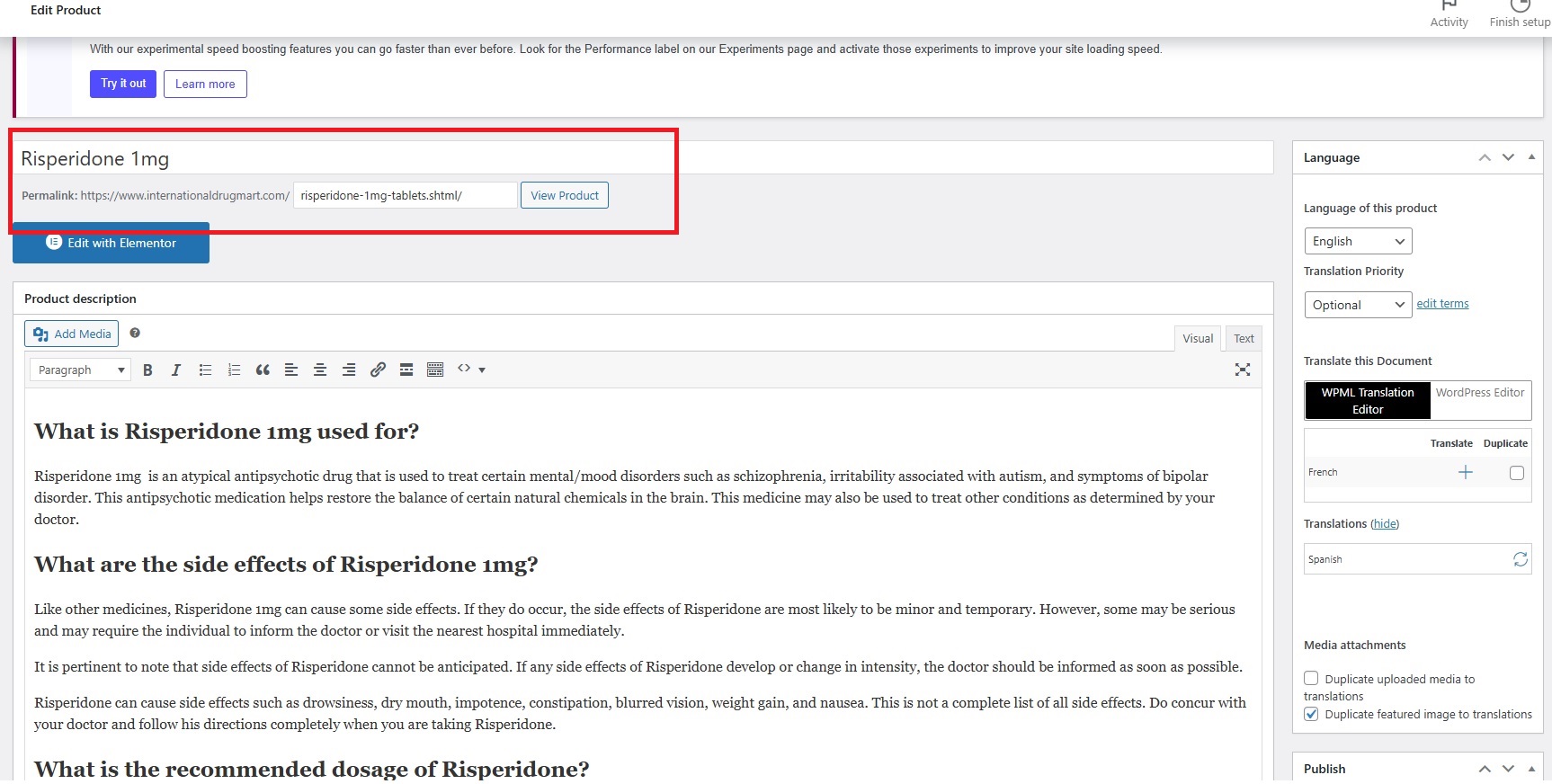Toggle bold formatting in editor toolbar
Screen dimensions: 1552x784
point(147,370)
